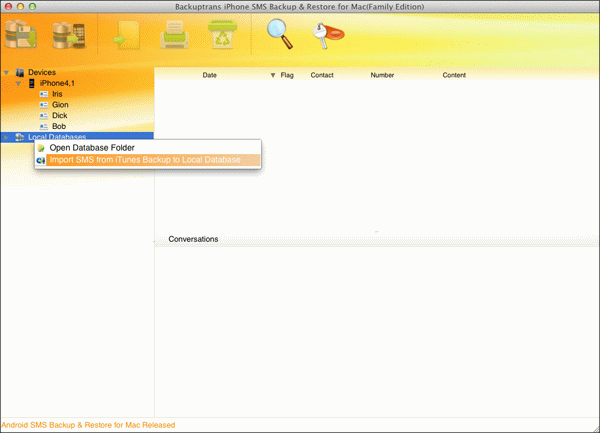Minimize the window with the yellow button
600x433 pixels.
pyautogui.click(x=21, y=6)
